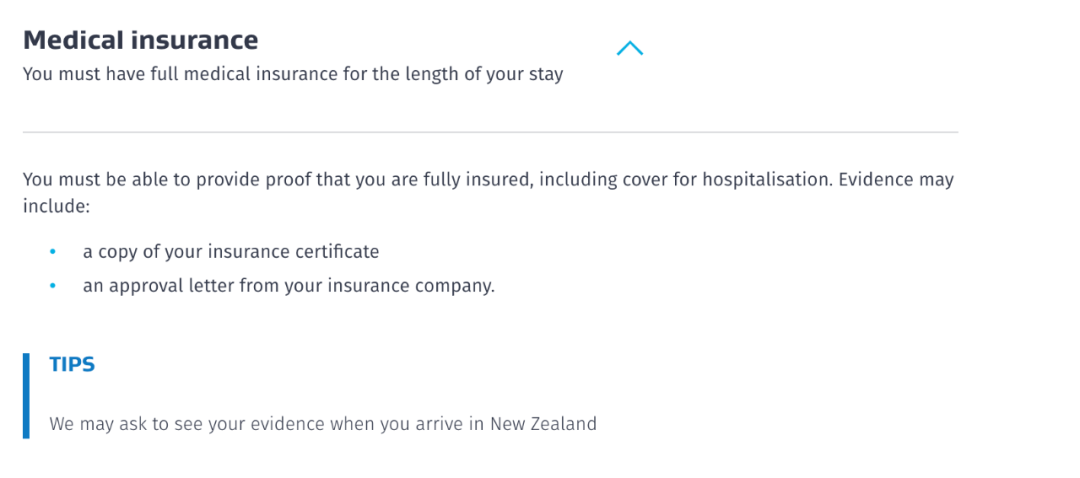Collapse the Medical insurance section chevron
Image resolution: width=1080 pixels, height=478 pixels.
click(630, 48)
